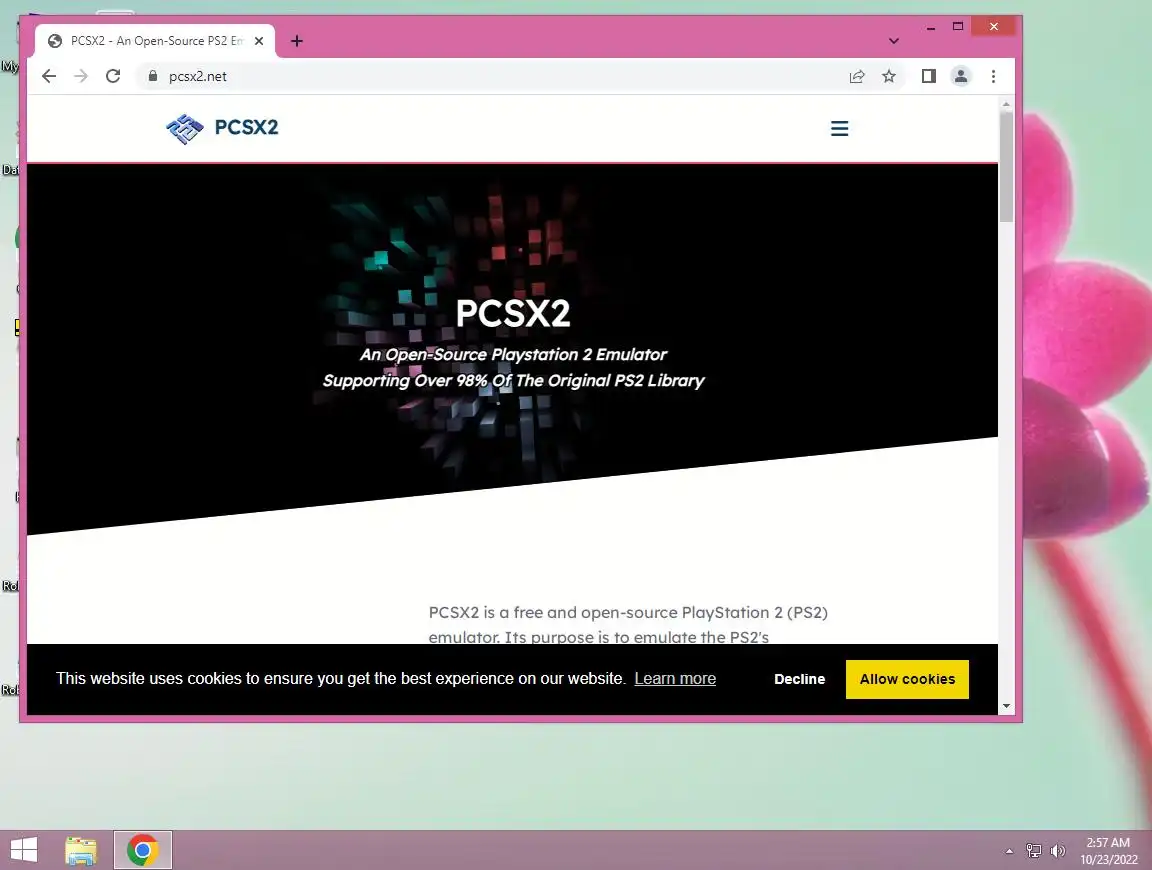
Task: Click the Chrome taskbar icon
Action: tap(143, 850)
